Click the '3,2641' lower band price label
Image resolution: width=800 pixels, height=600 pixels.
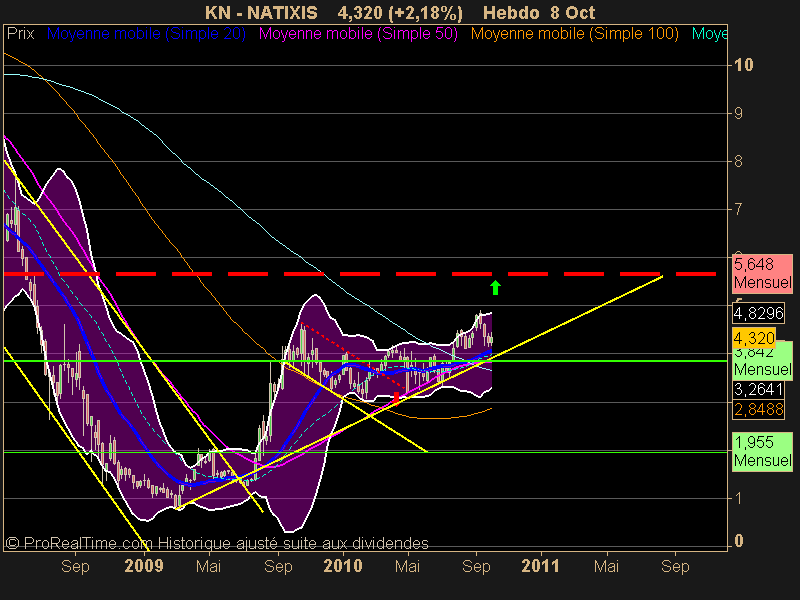(x=758, y=389)
